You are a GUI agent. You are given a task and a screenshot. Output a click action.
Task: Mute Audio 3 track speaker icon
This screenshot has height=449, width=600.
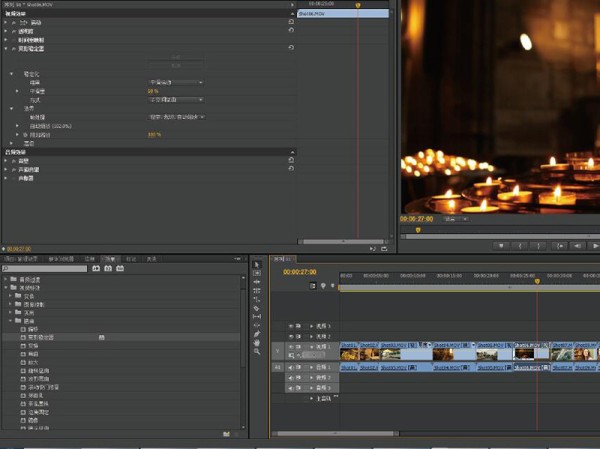290,388
